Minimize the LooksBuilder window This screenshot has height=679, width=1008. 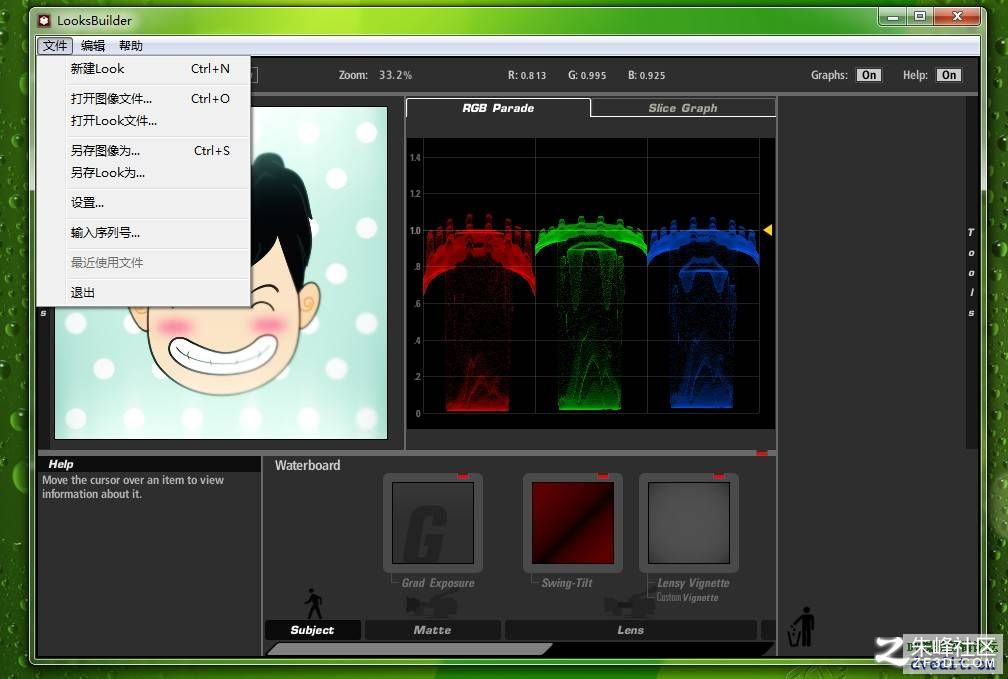click(893, 17)
